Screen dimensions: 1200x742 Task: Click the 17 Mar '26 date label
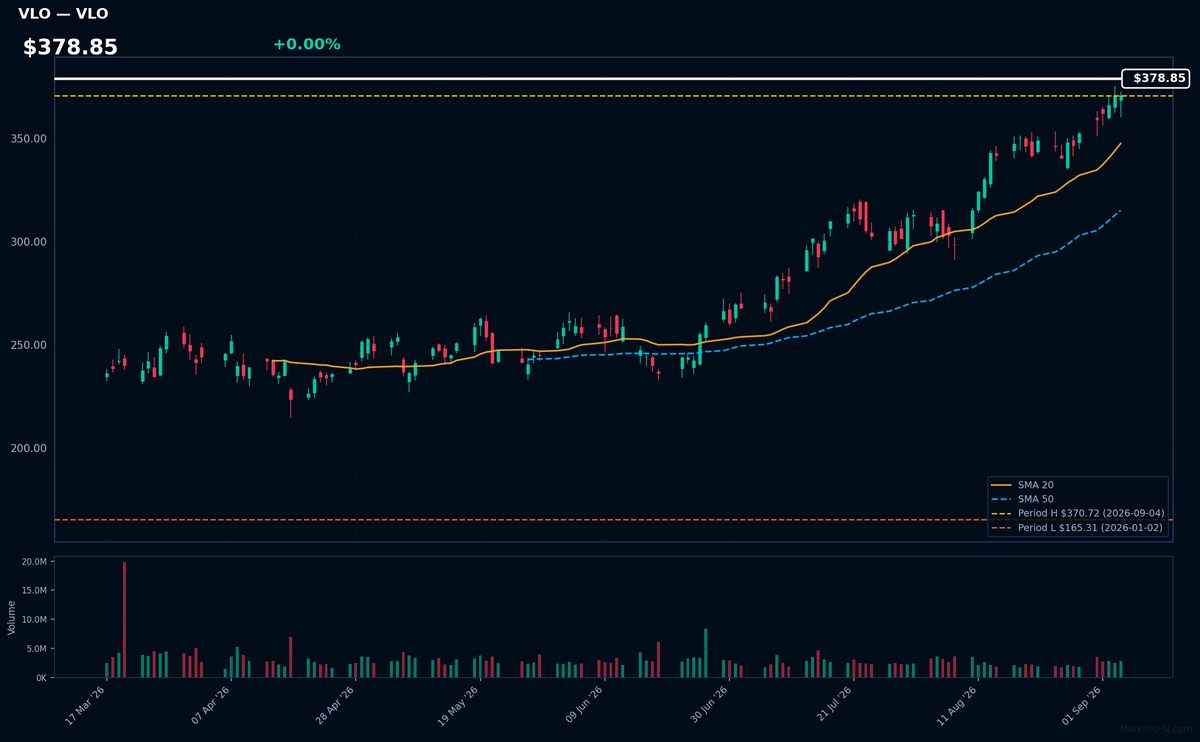pyautogui.click(x=86, y=707)
